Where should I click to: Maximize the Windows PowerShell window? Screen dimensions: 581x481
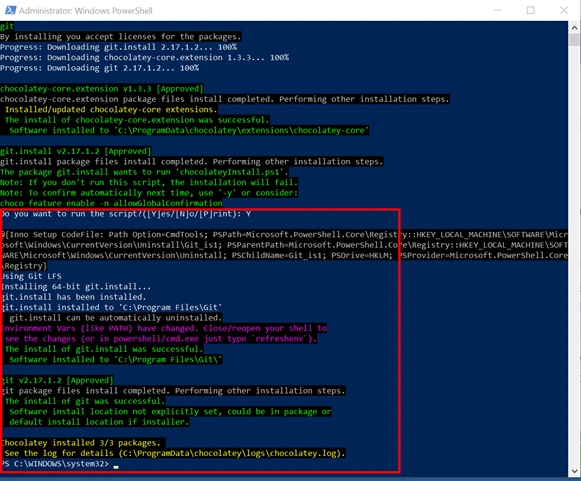click(x=530, y=10)
